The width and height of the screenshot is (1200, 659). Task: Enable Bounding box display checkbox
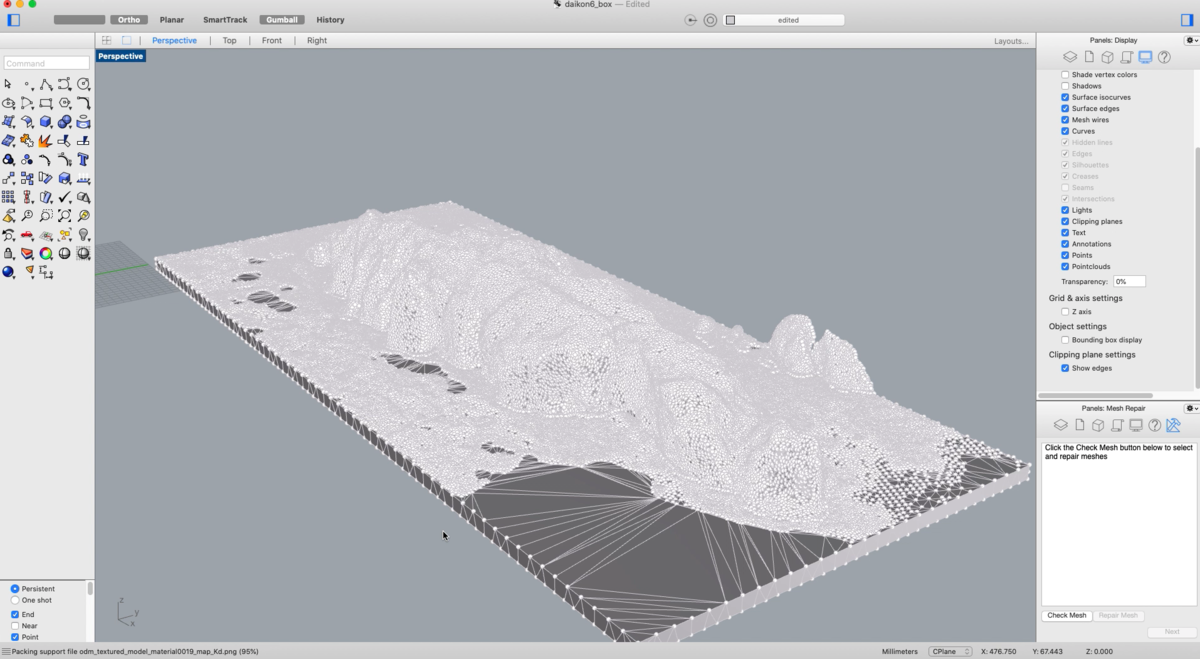point(1065,340)
